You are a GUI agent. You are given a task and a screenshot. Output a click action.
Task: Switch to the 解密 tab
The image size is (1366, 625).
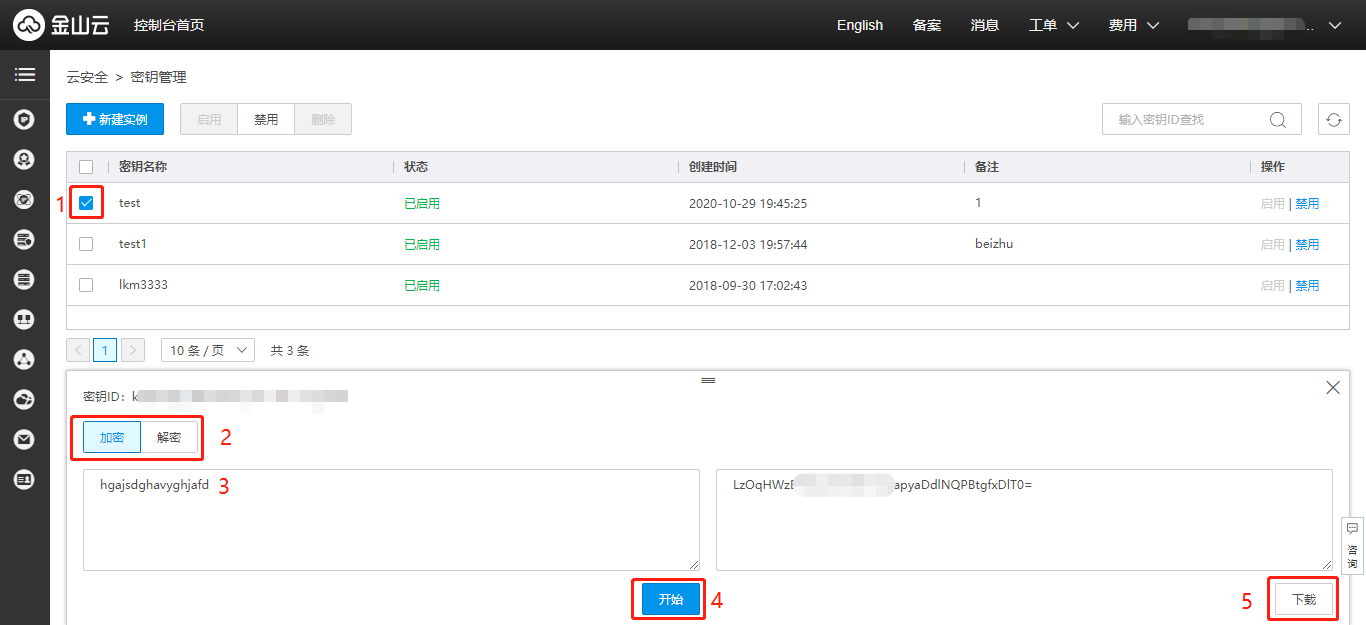(x=169, y=438)
